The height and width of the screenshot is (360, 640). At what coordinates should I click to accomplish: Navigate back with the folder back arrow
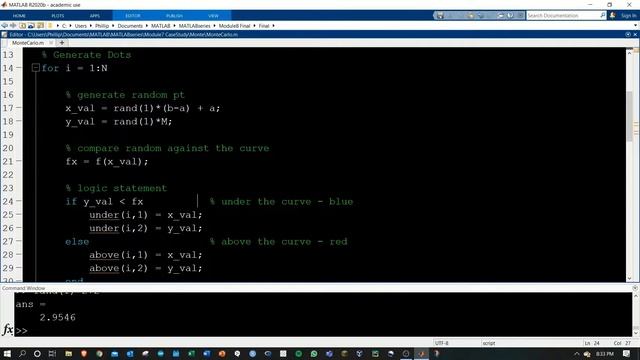[5, 25]
